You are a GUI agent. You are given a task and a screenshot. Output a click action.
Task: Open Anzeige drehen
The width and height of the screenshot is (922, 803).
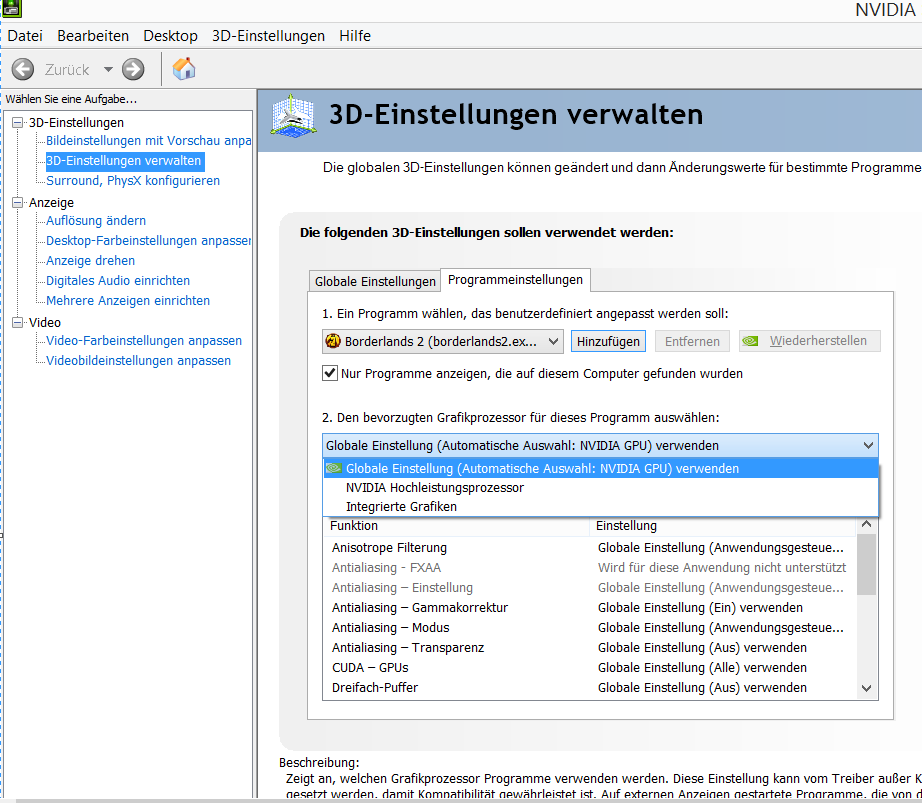click(x=91, y=260)
